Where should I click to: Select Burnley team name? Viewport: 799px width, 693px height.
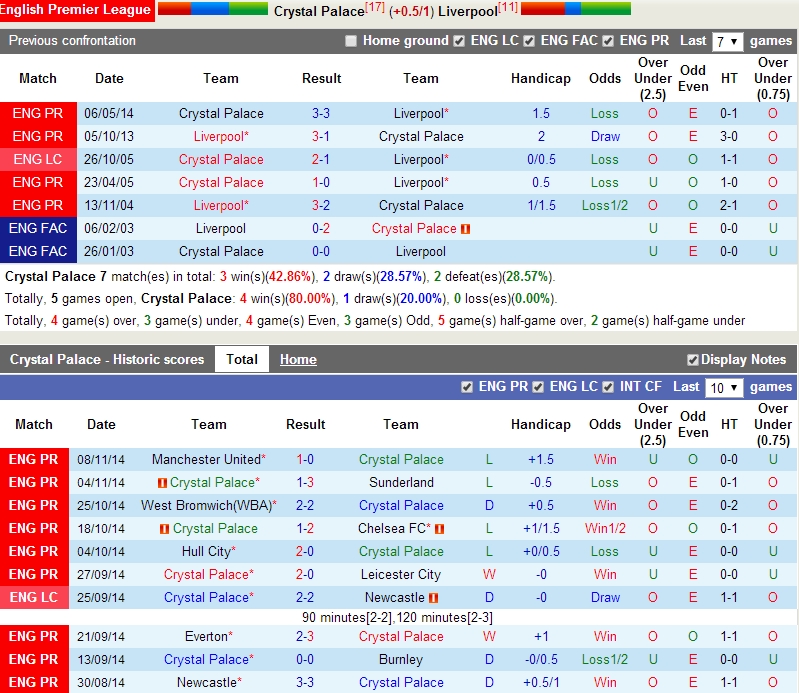click(x=401, y=659)
